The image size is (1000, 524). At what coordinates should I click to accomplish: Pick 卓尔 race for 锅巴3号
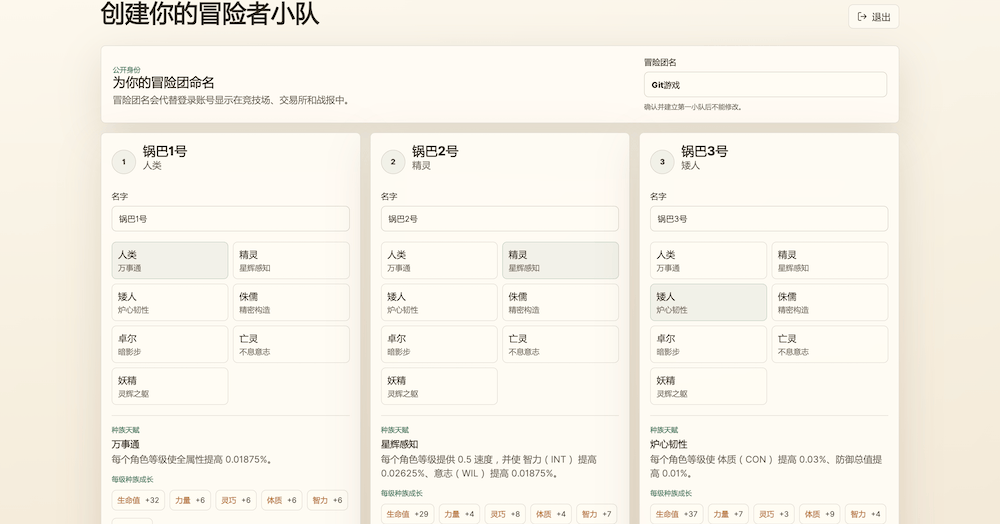tap(708, 344)
